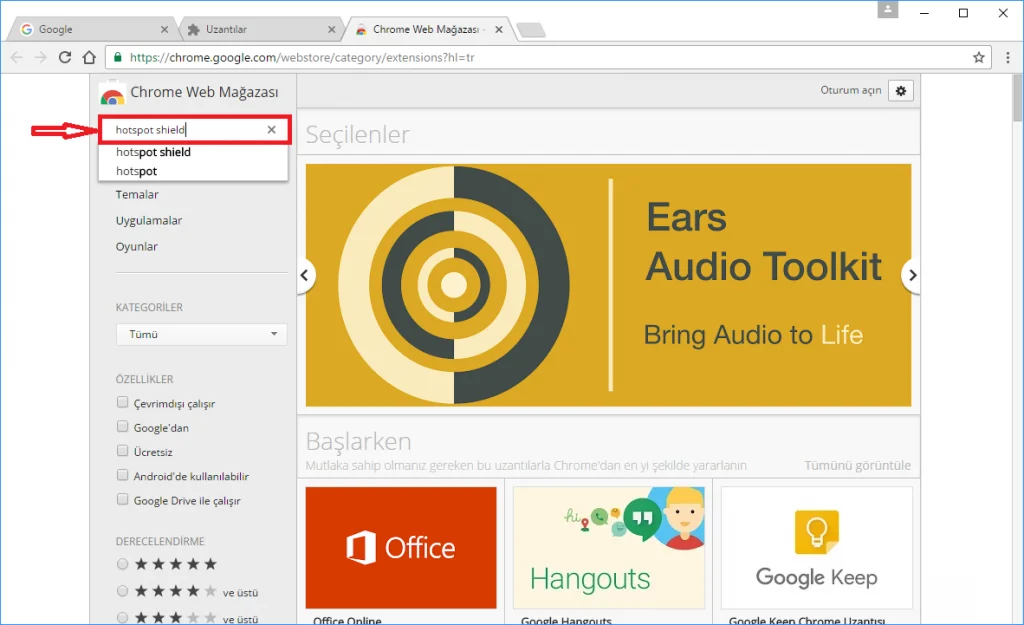Screen dimensions: 1024x625
Task: Click the Oturum açın sign-in link
Action: click(851, 90)
